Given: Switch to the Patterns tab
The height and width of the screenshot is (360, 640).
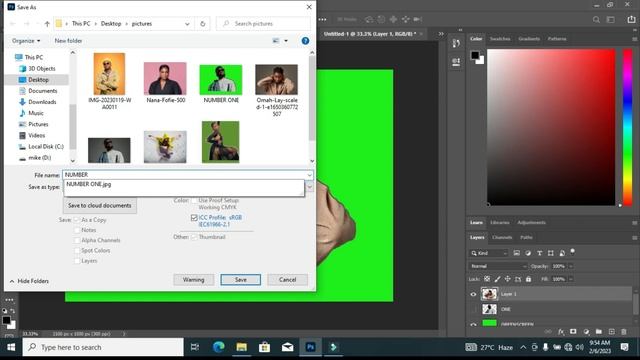Looking at the screenshot, I should click(557, 39).
